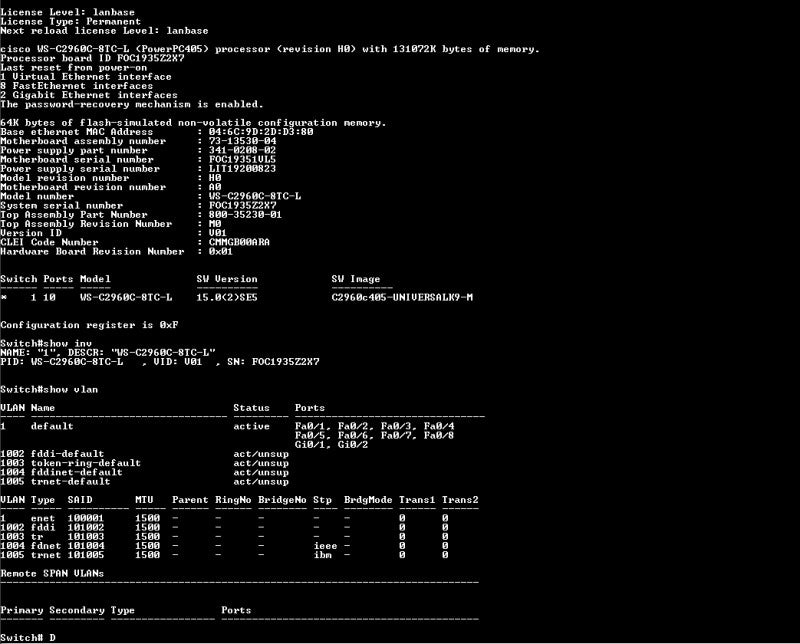Click the 'Switch#show vlan' command line
Viewport: 800px width, 644px height.
point(49,389)
